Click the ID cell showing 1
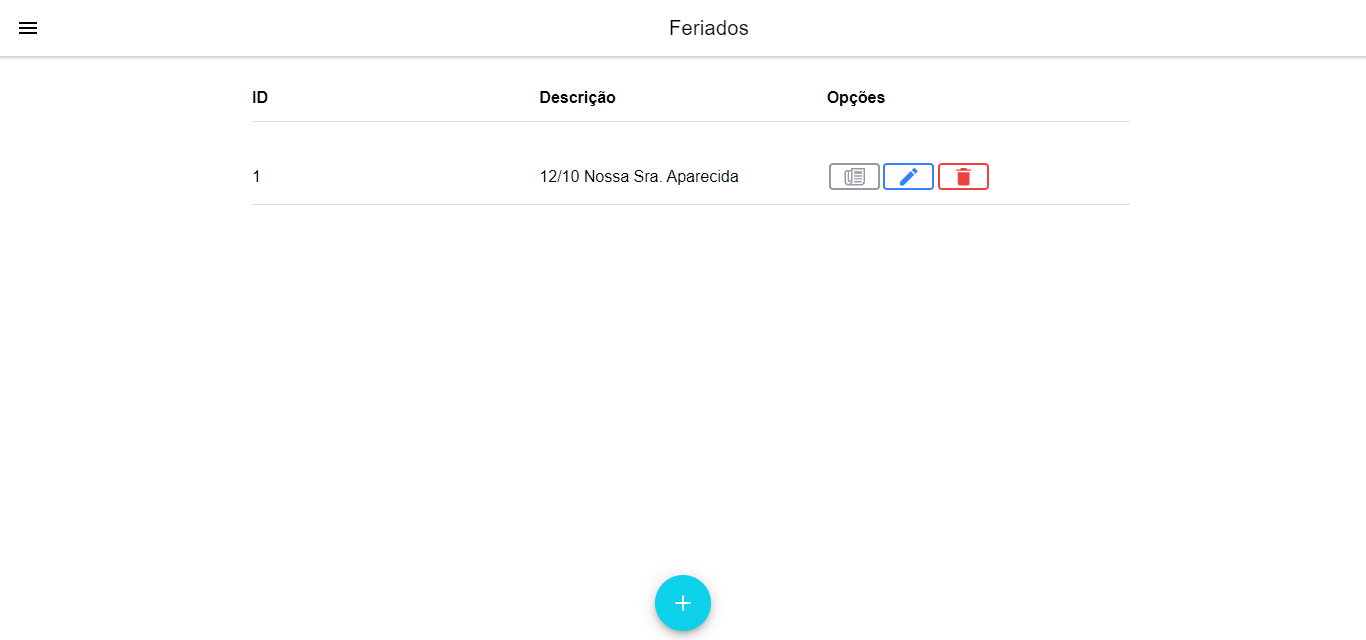Screen dimensions: 1366x640 click(256, 177)
